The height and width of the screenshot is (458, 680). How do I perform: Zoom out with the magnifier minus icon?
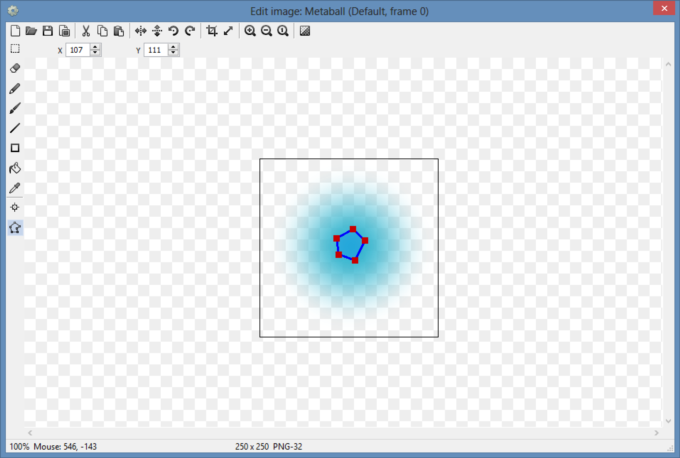[x=266, y=31]
